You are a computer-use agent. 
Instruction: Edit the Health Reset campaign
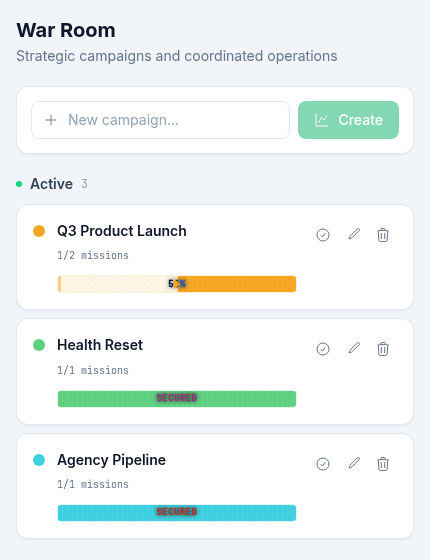click(x=354, y=348)
